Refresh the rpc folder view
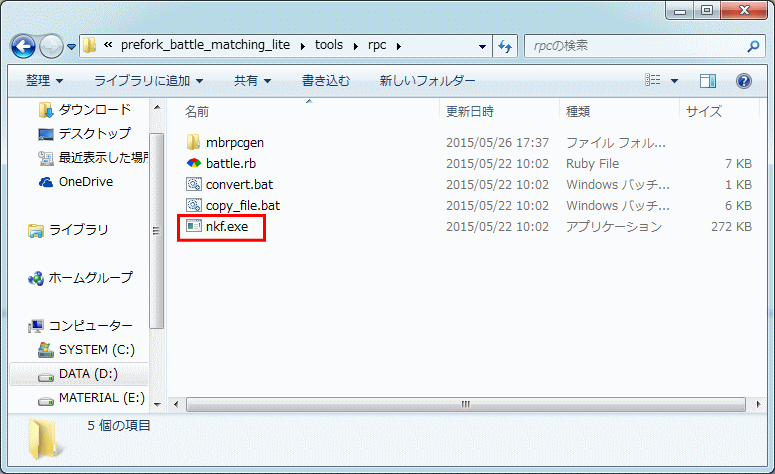This screenshot has width=775, height=474. pyautogui.click(x=505, y=46)
